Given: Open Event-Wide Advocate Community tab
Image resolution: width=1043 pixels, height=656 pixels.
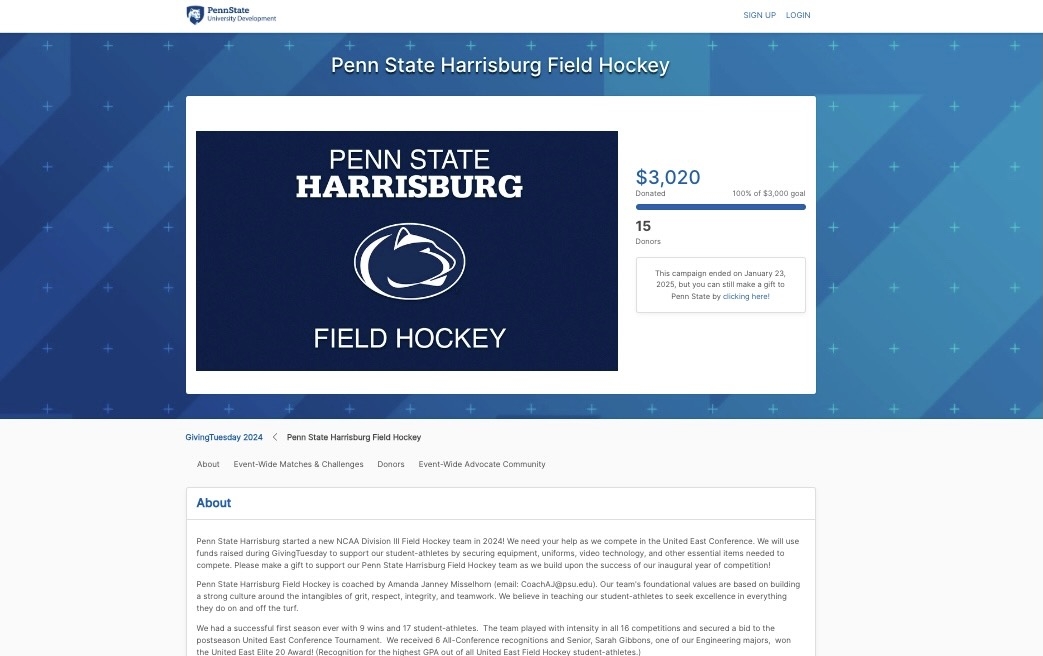Looking at the screenshot, I should pos(482,464).
